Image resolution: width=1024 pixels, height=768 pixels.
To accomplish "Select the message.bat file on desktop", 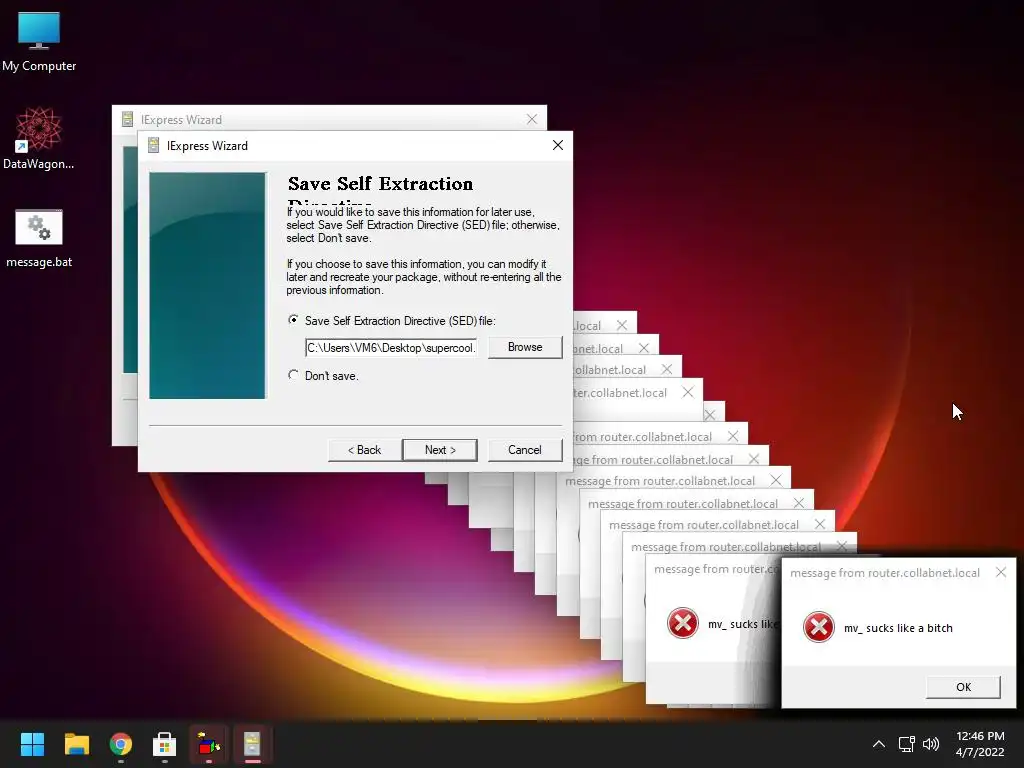I will [39, 238].
